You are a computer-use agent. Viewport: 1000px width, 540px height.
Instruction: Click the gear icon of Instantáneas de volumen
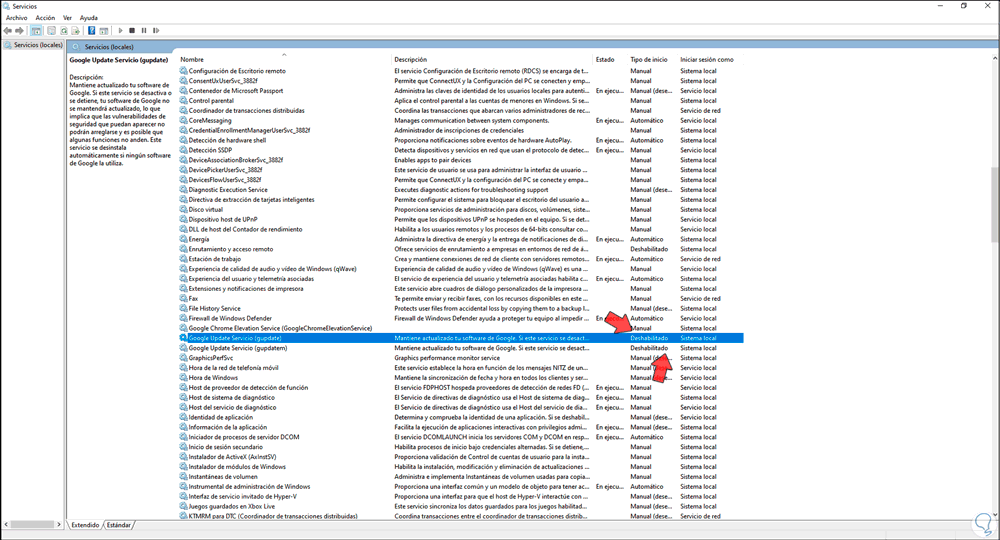tap(184, 476)
